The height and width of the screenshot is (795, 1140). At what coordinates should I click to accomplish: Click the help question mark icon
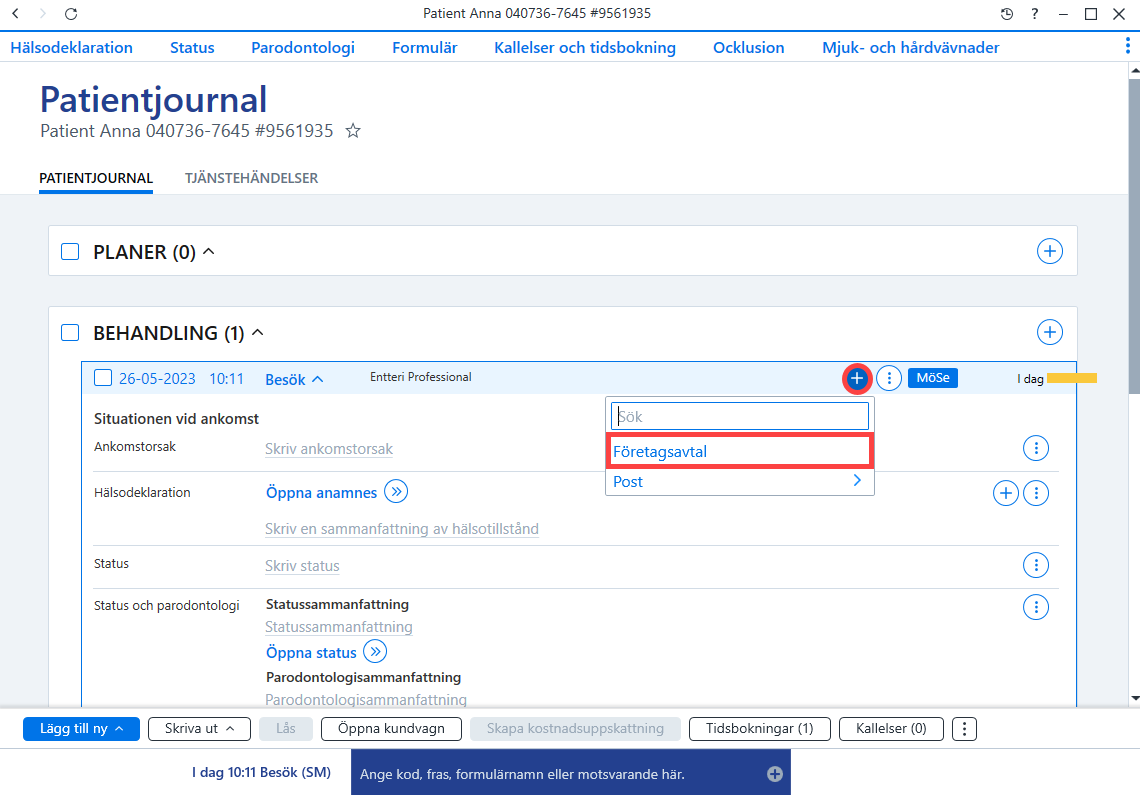coord(1035,14)
